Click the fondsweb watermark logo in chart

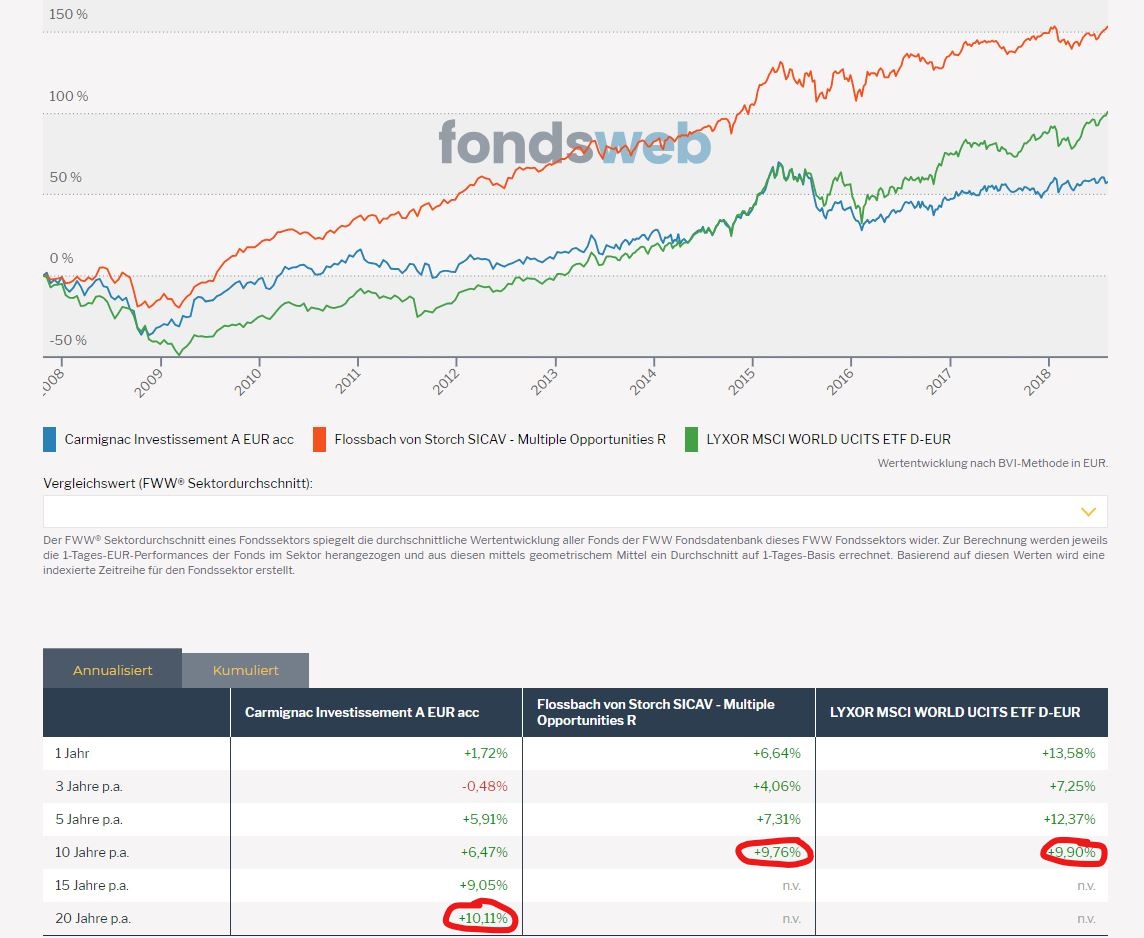pyautogui.click(x=574, y=142)
